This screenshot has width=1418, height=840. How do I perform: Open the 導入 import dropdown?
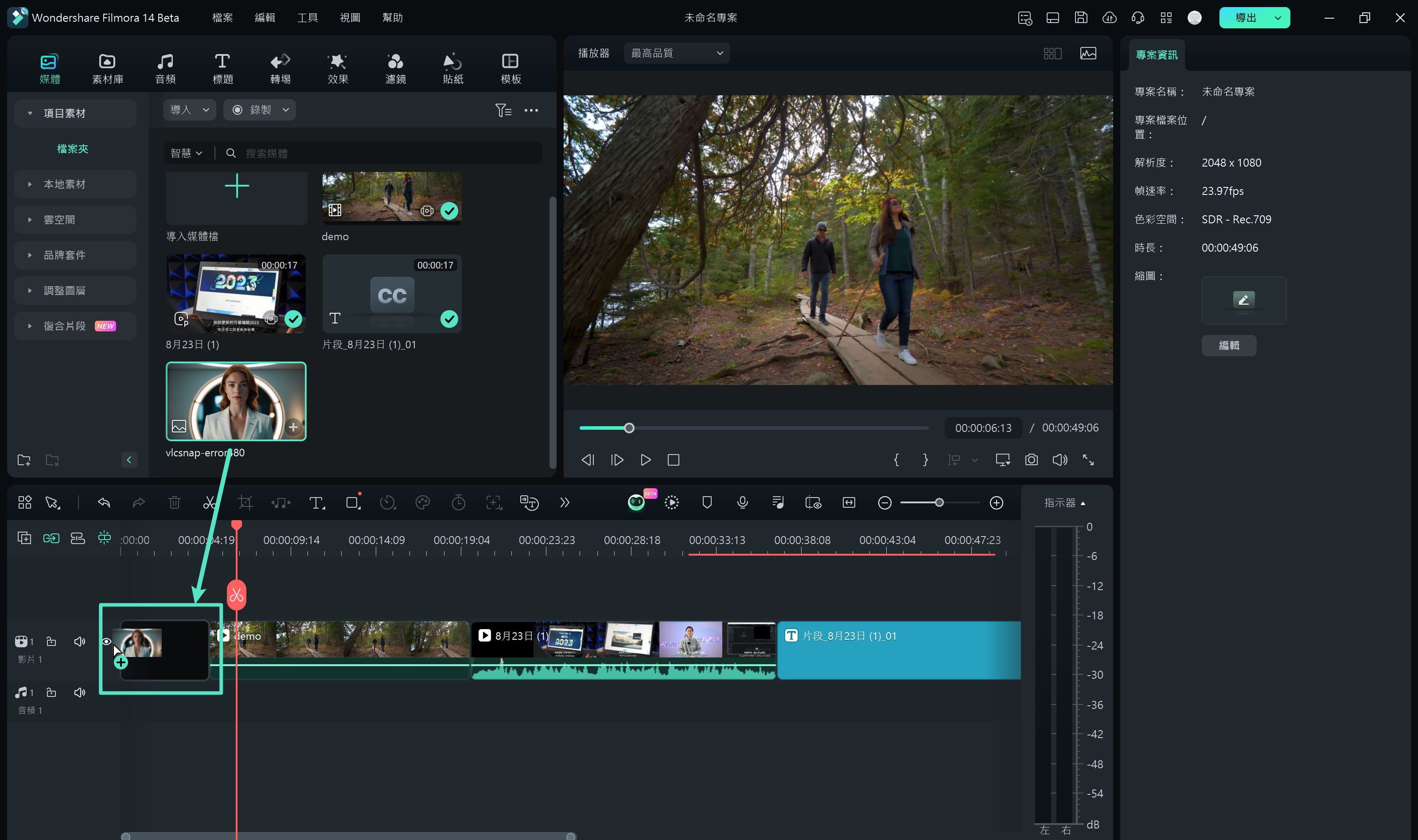(x=190, y=110)
